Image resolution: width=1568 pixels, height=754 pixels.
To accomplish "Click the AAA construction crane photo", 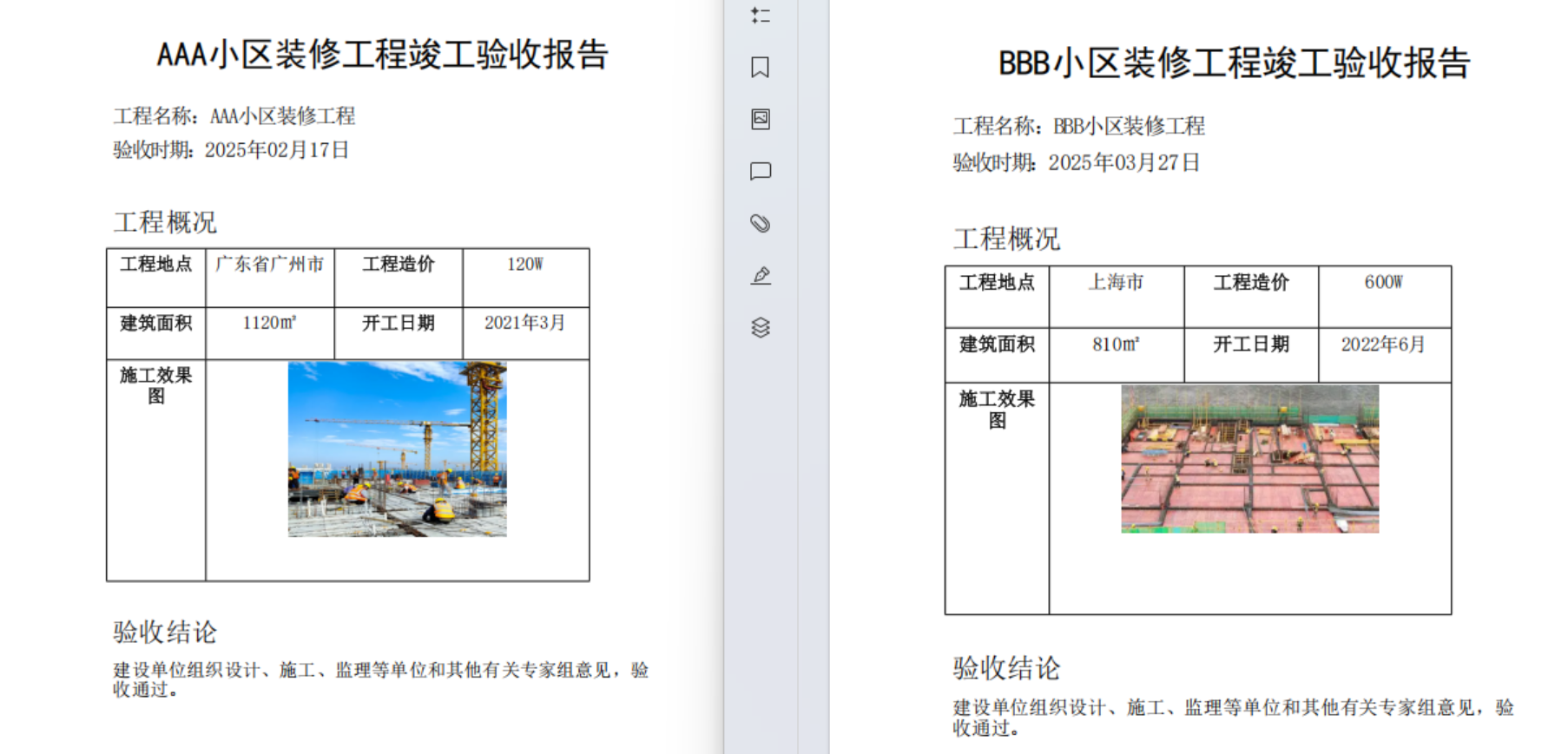I will pyautogui.click(x=397, y=449).
